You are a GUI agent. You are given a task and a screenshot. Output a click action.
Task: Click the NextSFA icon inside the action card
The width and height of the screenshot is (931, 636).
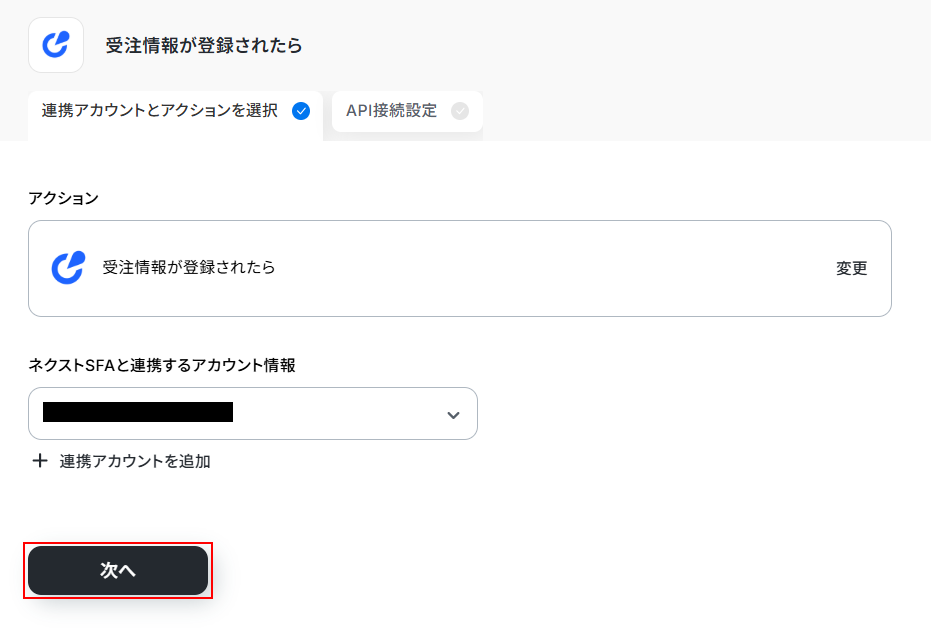click(x=68, y=268)
